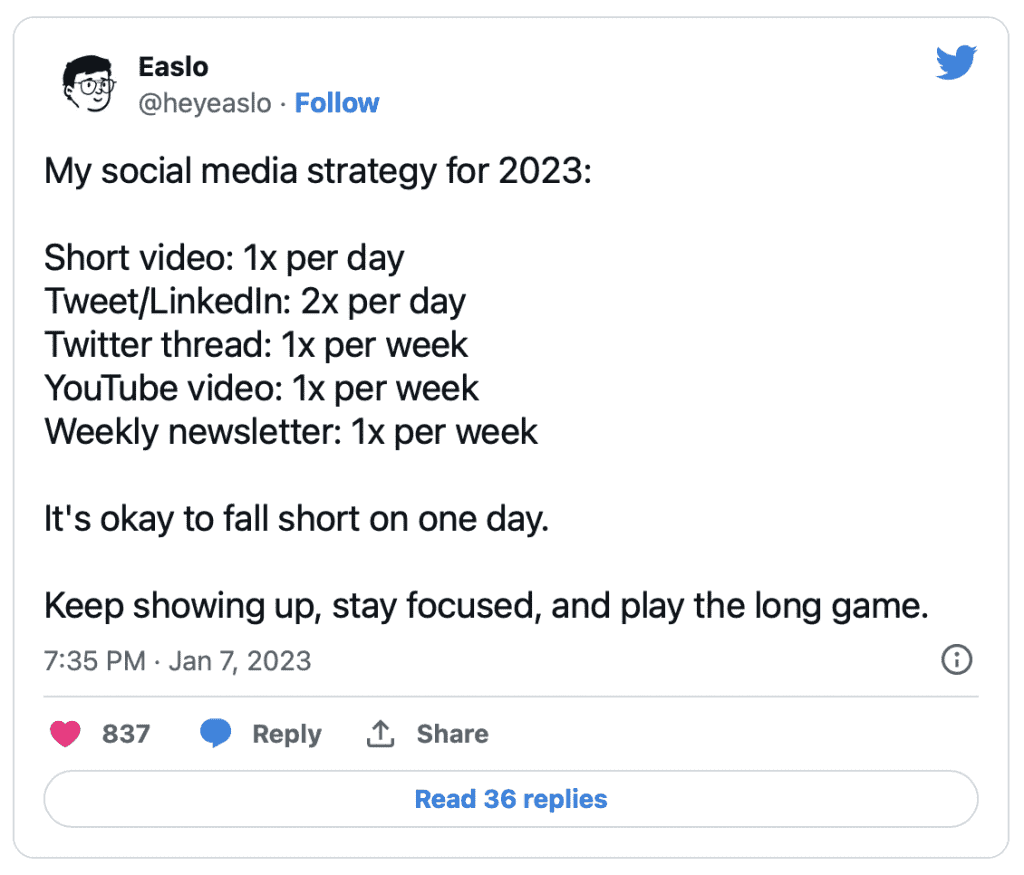This screenshot has height=875, width=1024.
Task: Click the YouTube video line of tweet
Action: point(261,389)
